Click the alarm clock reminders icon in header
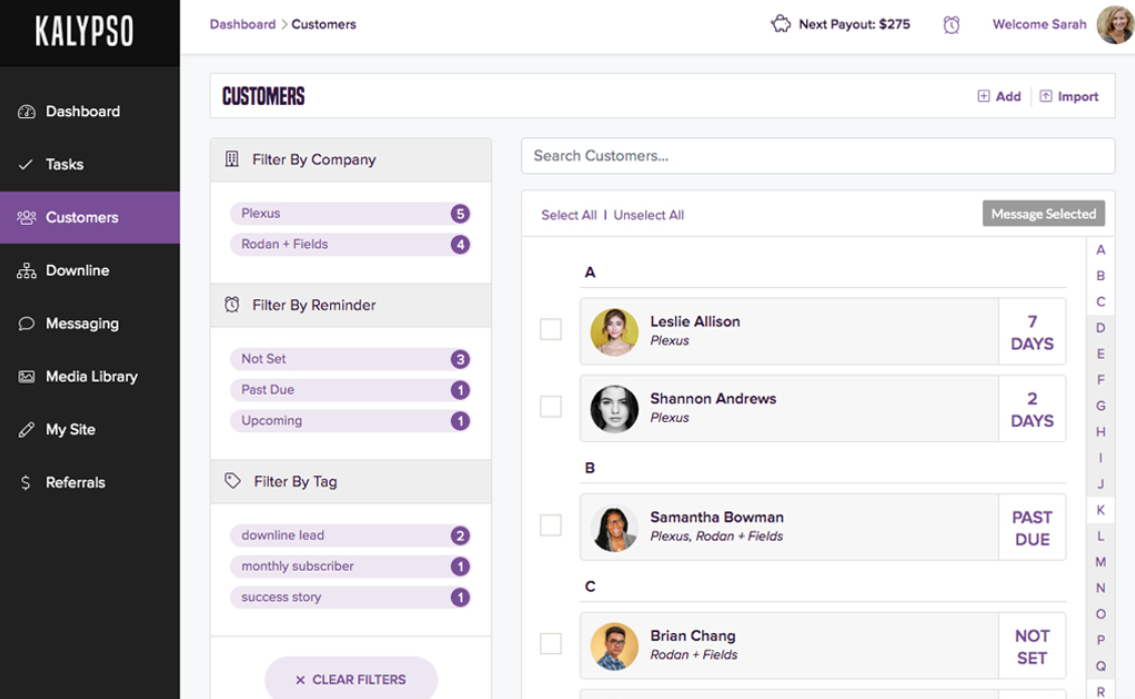 tap(951, 25)
